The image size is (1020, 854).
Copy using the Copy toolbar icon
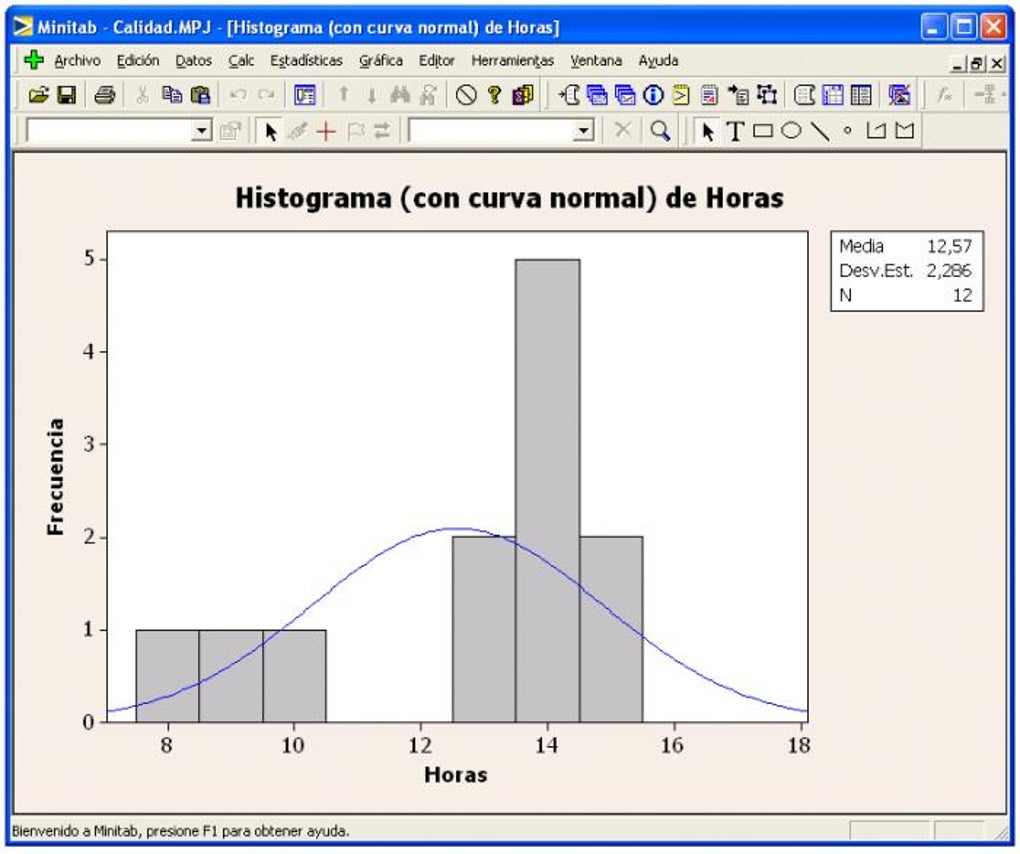click(x=172, y=96)
